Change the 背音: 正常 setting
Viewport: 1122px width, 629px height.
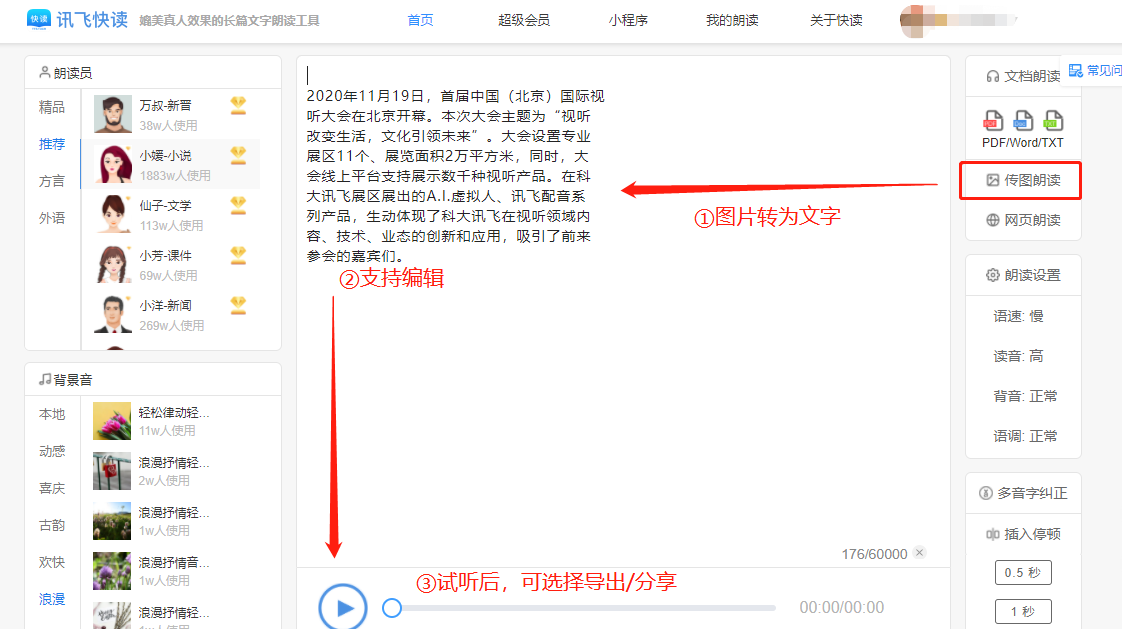[1025, 396]
